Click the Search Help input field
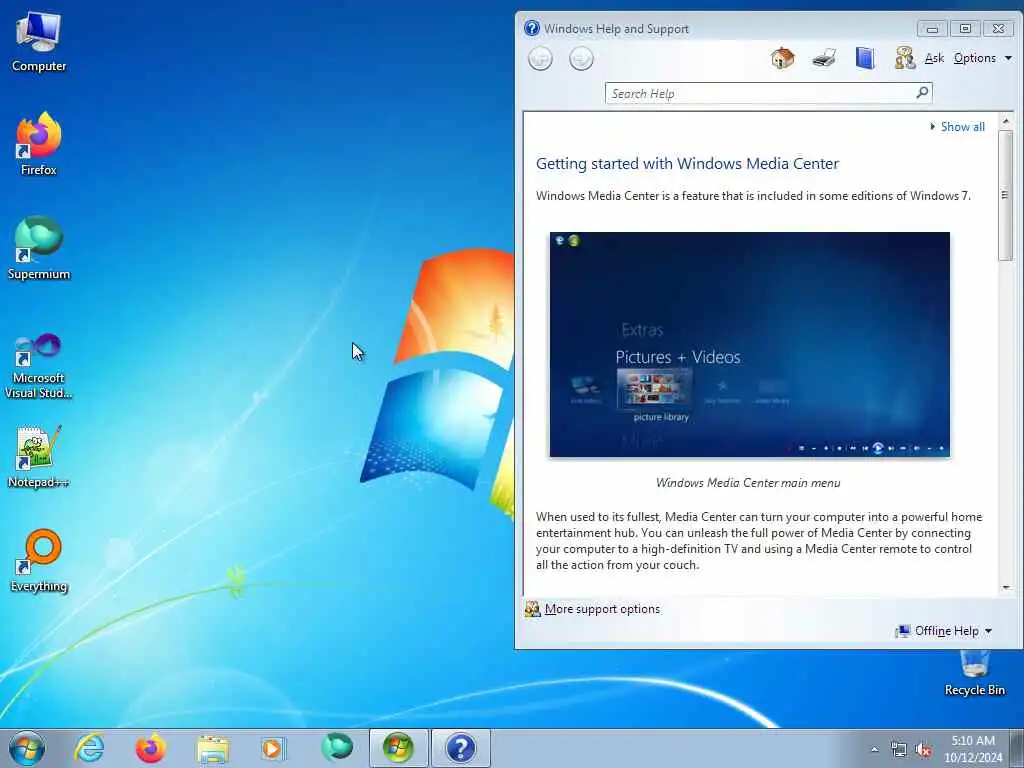This screenshot has height=768, width=1024. [x=761, y=93]
